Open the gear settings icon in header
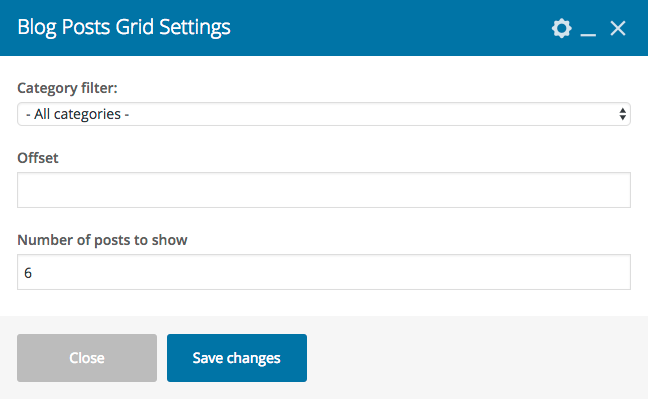The width and height of the screenshot is (648, 399). [x=561, y=28]
